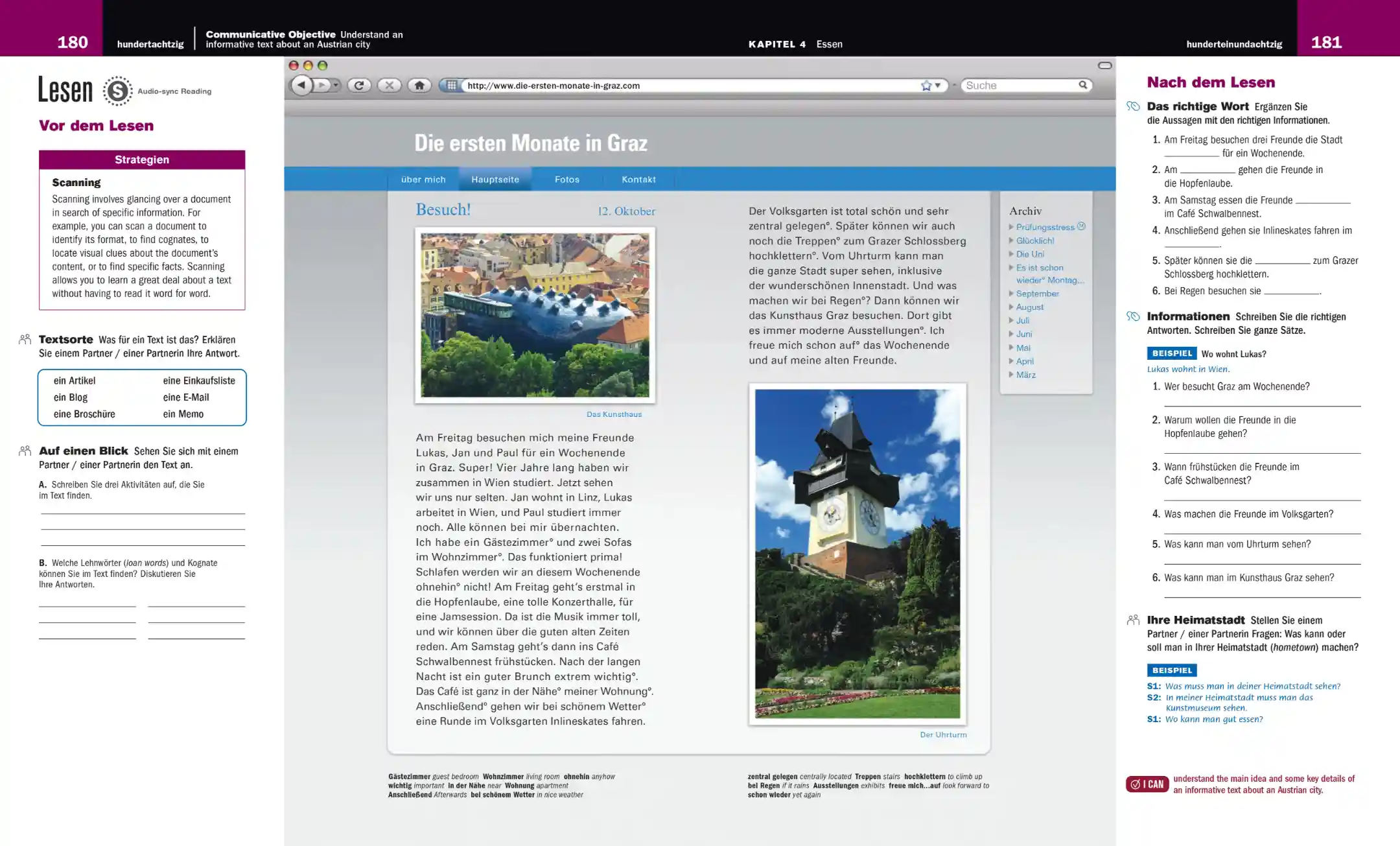The width and height of the screenshot is (1400, 846).
Task: Open the Prüfungsstress archive link
Action: coord(1045,227)
